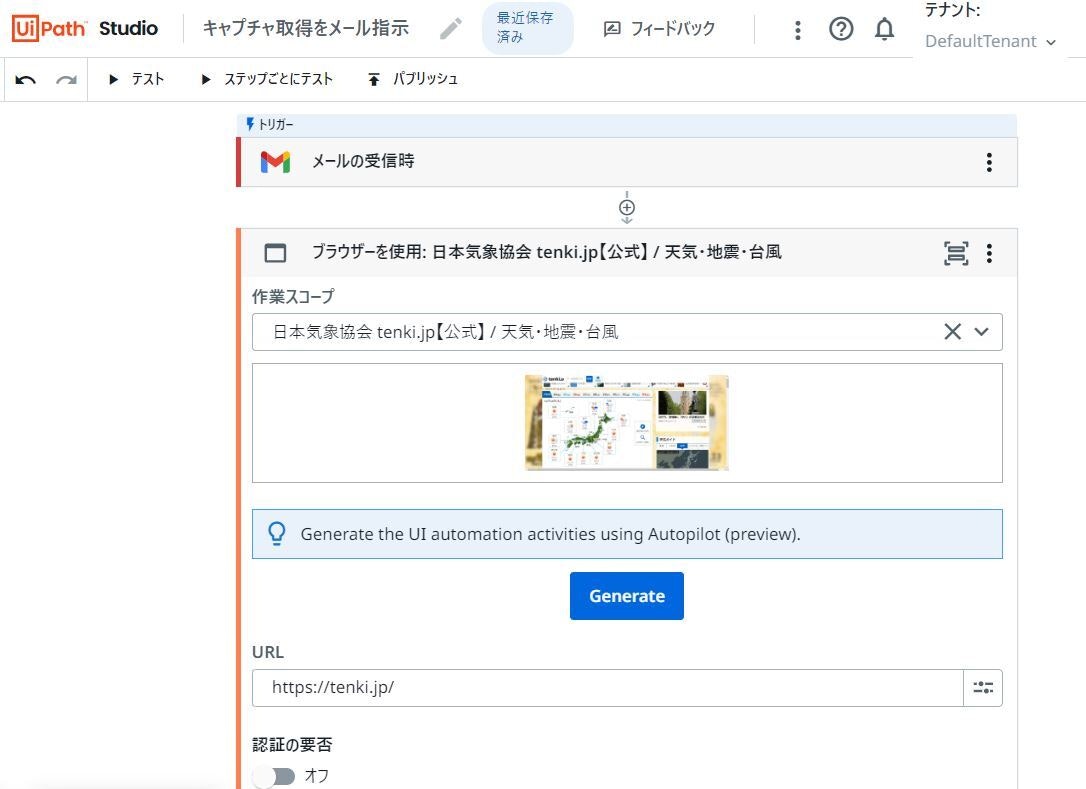Select the メールの受信時 trigger

coord(627,162)
